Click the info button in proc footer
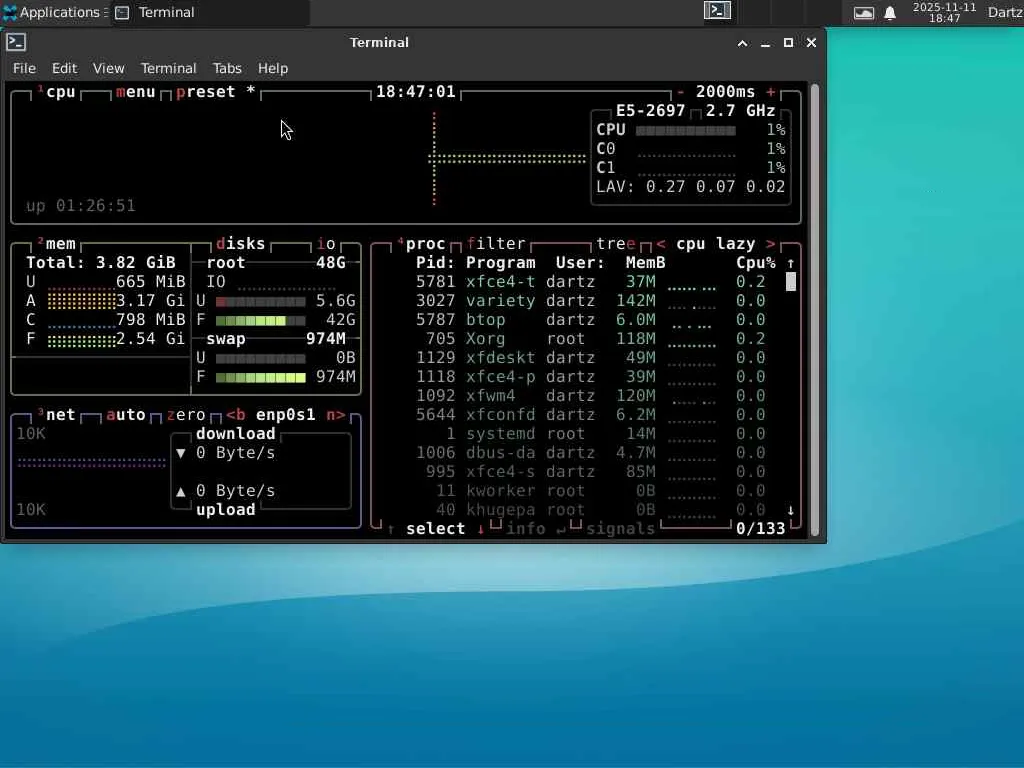1024x768 pixels. [526, 529]
